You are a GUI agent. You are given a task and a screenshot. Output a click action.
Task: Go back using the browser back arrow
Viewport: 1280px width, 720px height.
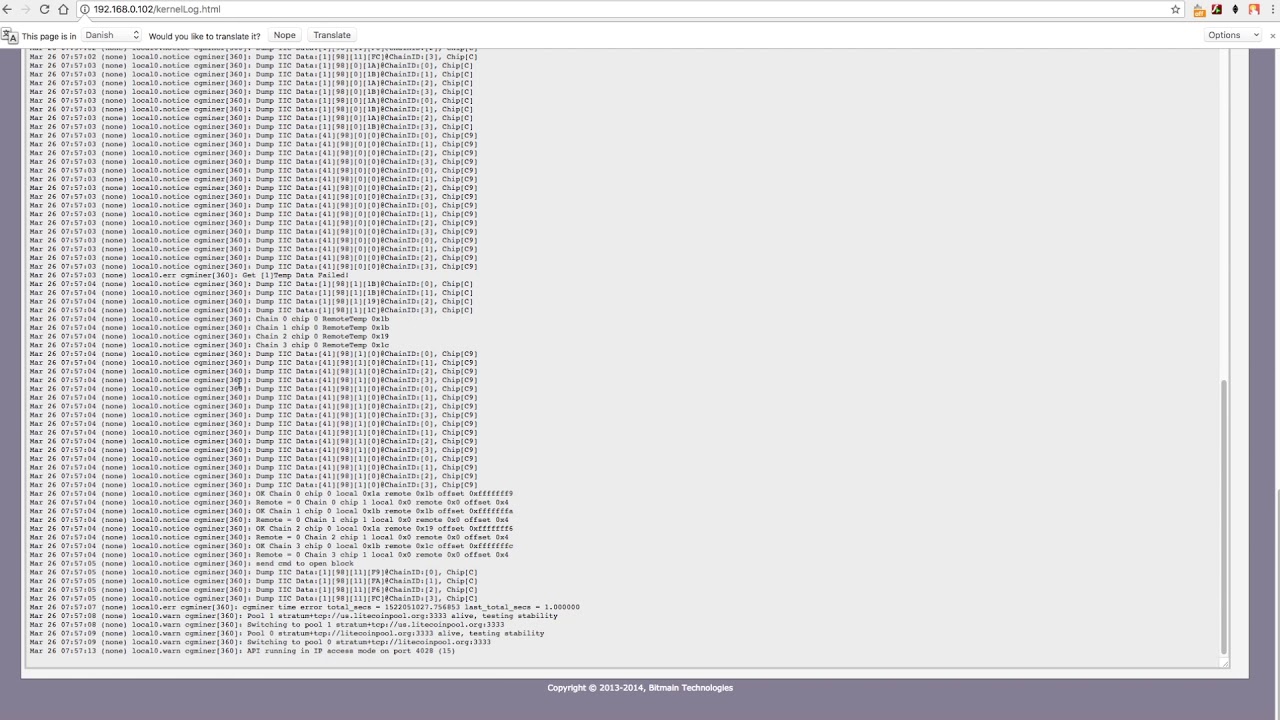pyautogui.click(x=8, y=9)
